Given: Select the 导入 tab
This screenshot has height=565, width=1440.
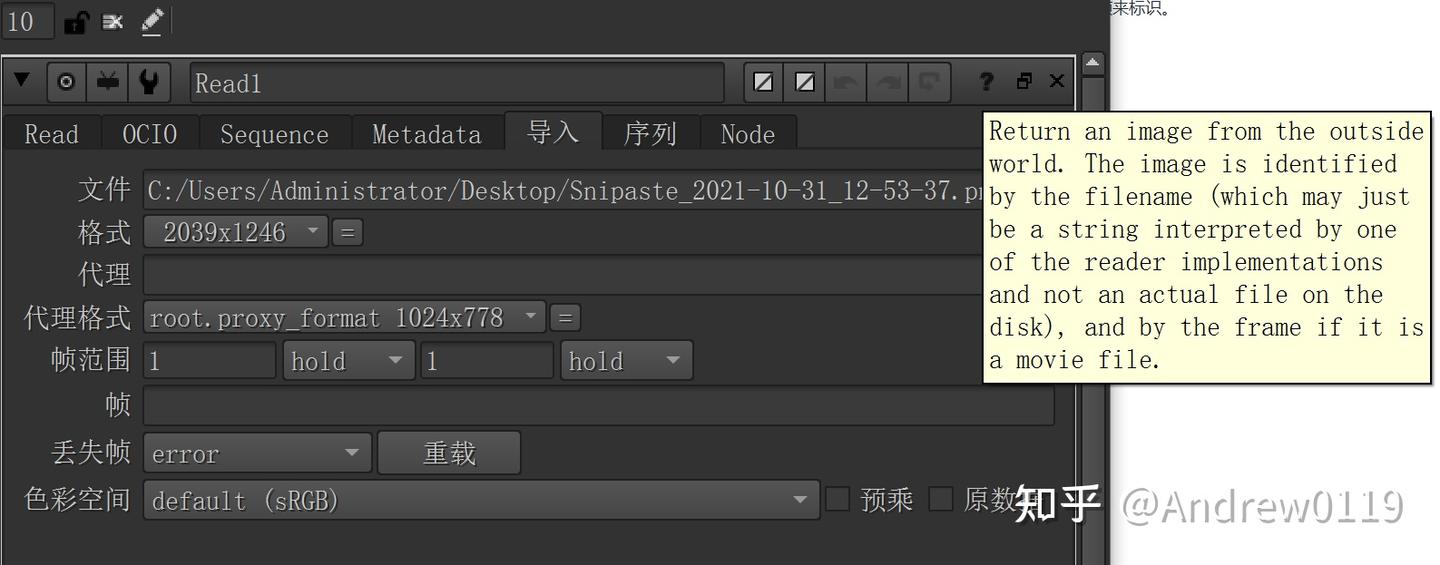Looking at the screenshot, I should tap(553, 131).
